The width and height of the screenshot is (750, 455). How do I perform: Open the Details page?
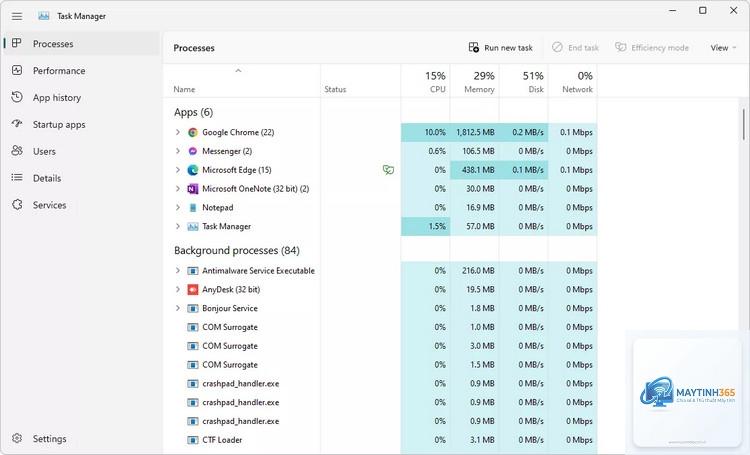[x=82, y=178]
